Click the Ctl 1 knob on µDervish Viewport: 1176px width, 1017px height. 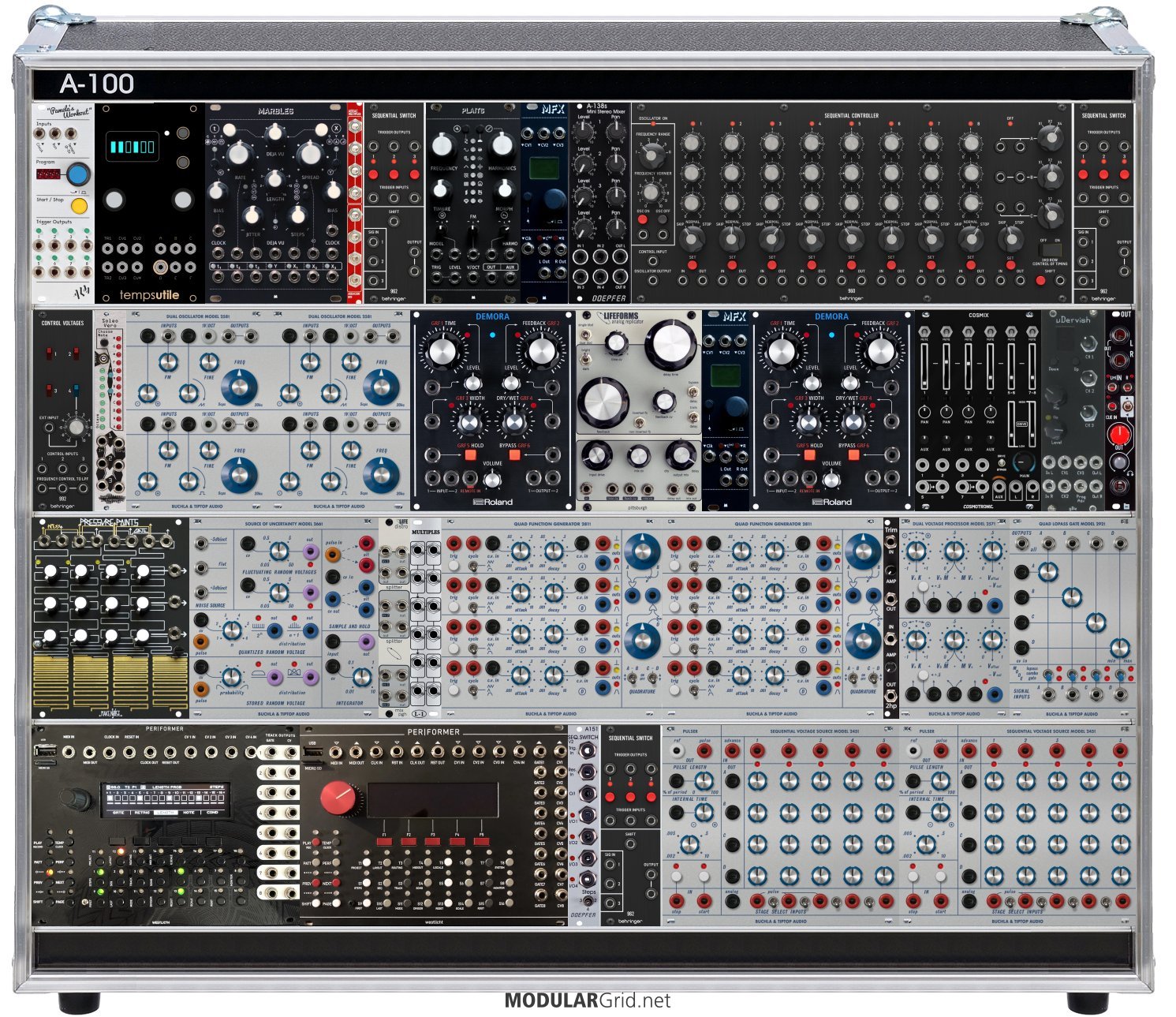1088,343
